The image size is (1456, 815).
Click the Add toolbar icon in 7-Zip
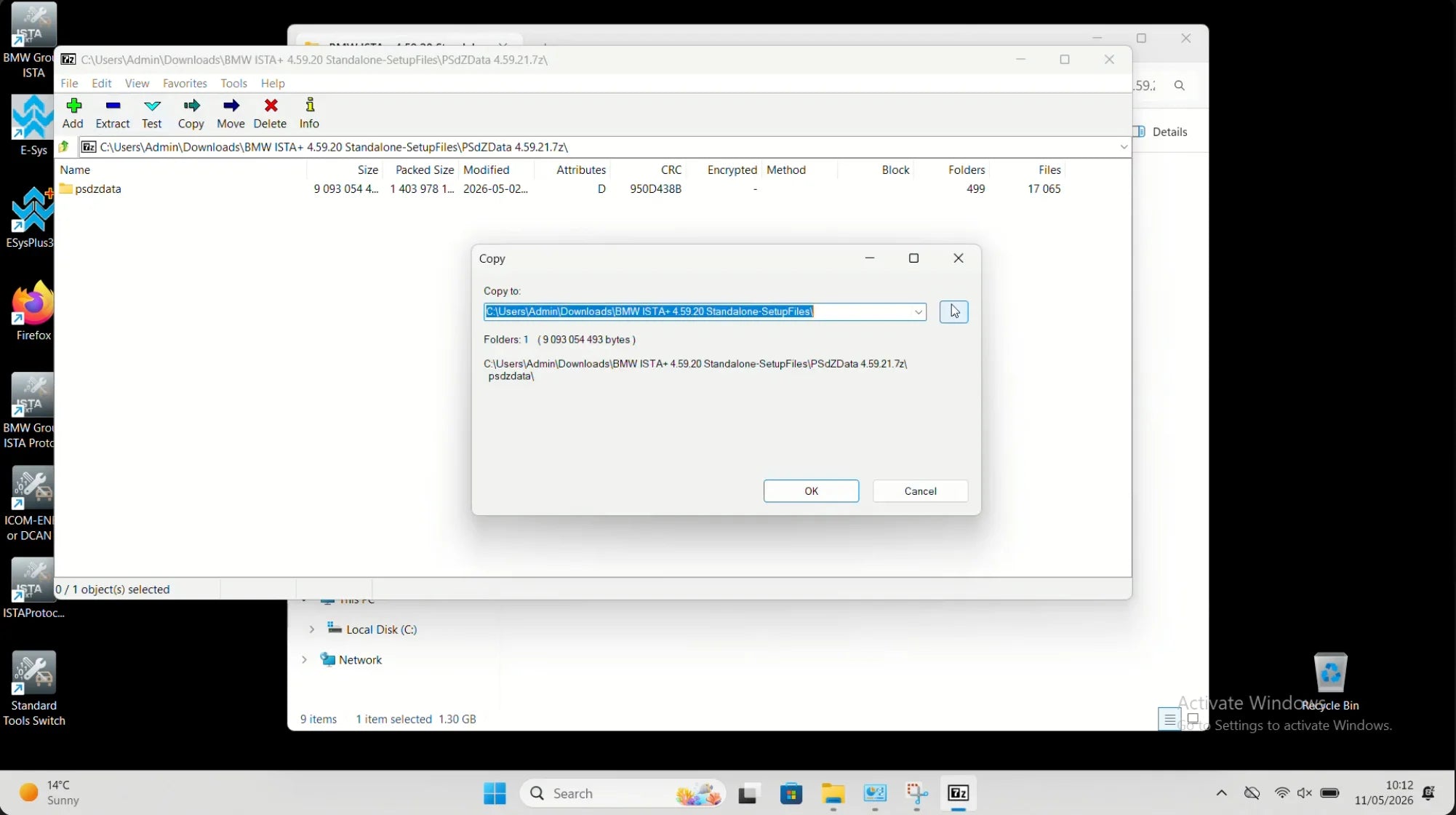coord(73,114)
